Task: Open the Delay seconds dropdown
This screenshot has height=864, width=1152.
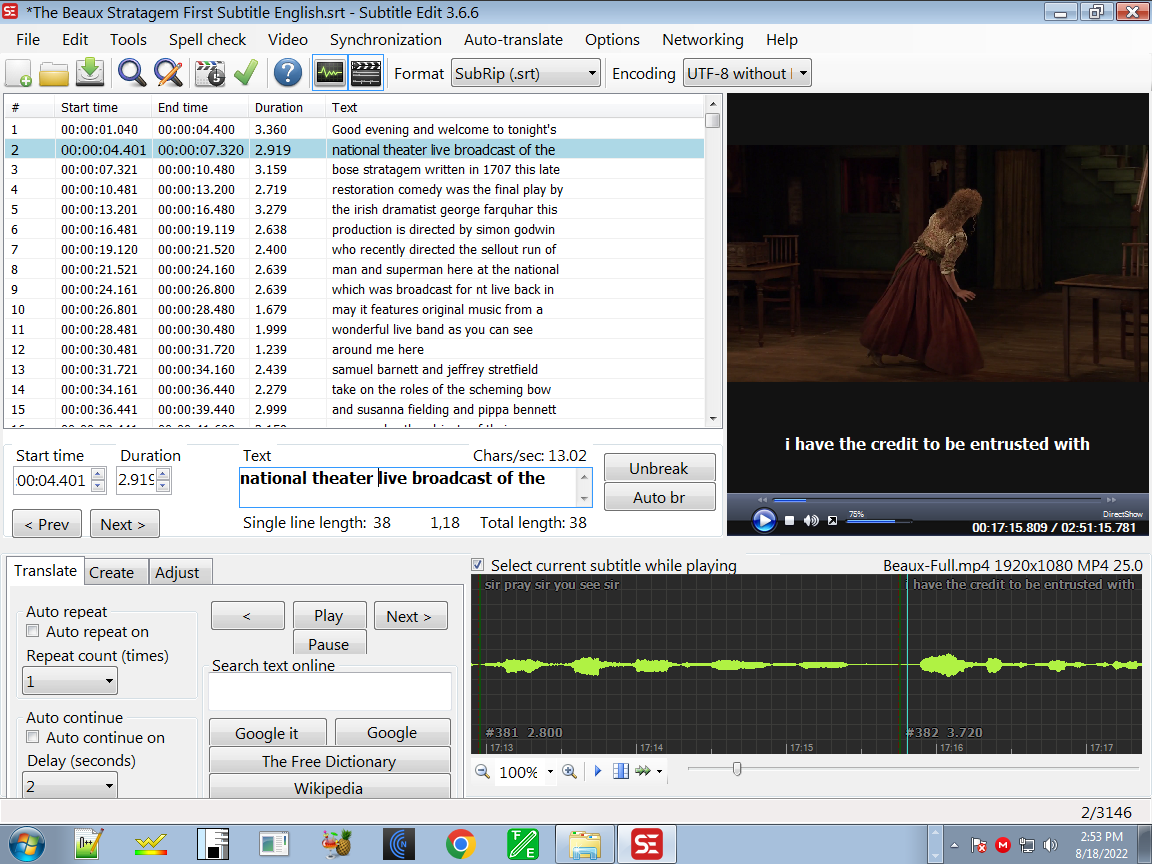Action: tap(70, 786)
